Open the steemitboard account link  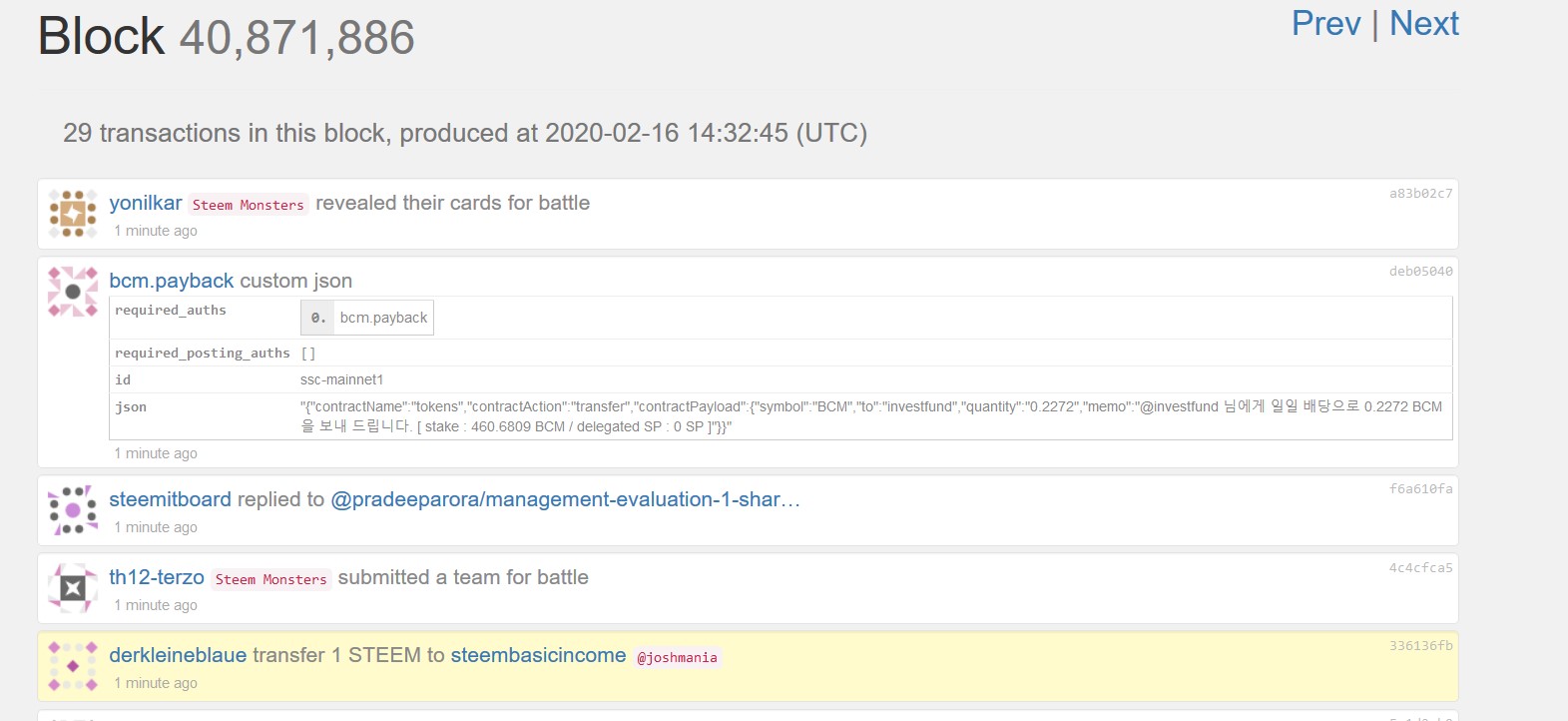[170, 499]
